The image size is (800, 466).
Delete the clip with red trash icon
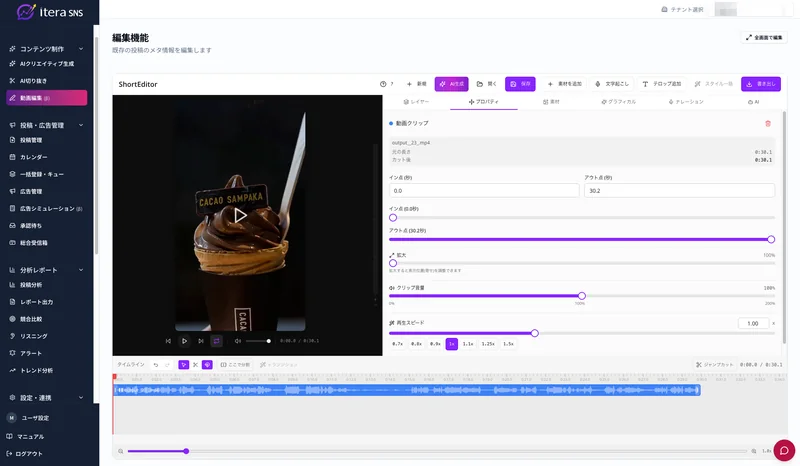coord(768,124)
